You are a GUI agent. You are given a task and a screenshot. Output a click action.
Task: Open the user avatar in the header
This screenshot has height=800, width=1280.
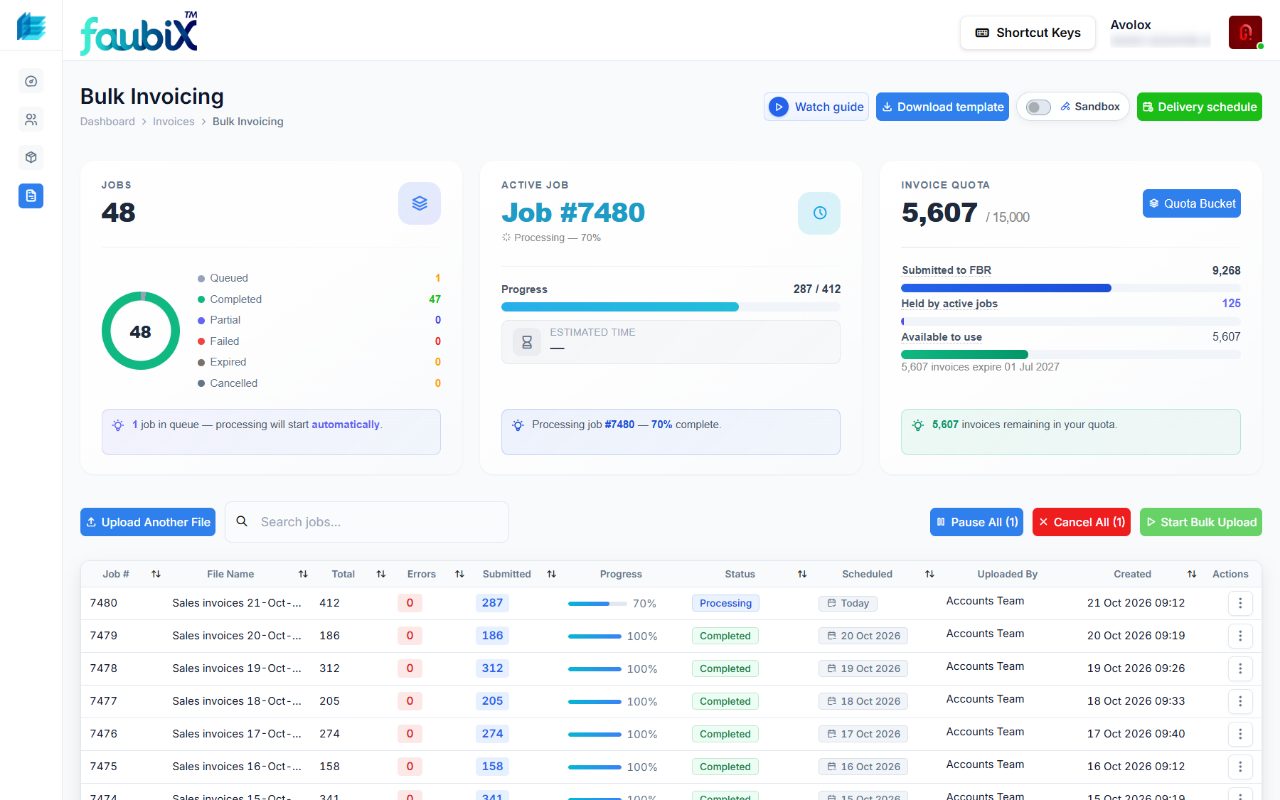click(x=1245, y=32)
